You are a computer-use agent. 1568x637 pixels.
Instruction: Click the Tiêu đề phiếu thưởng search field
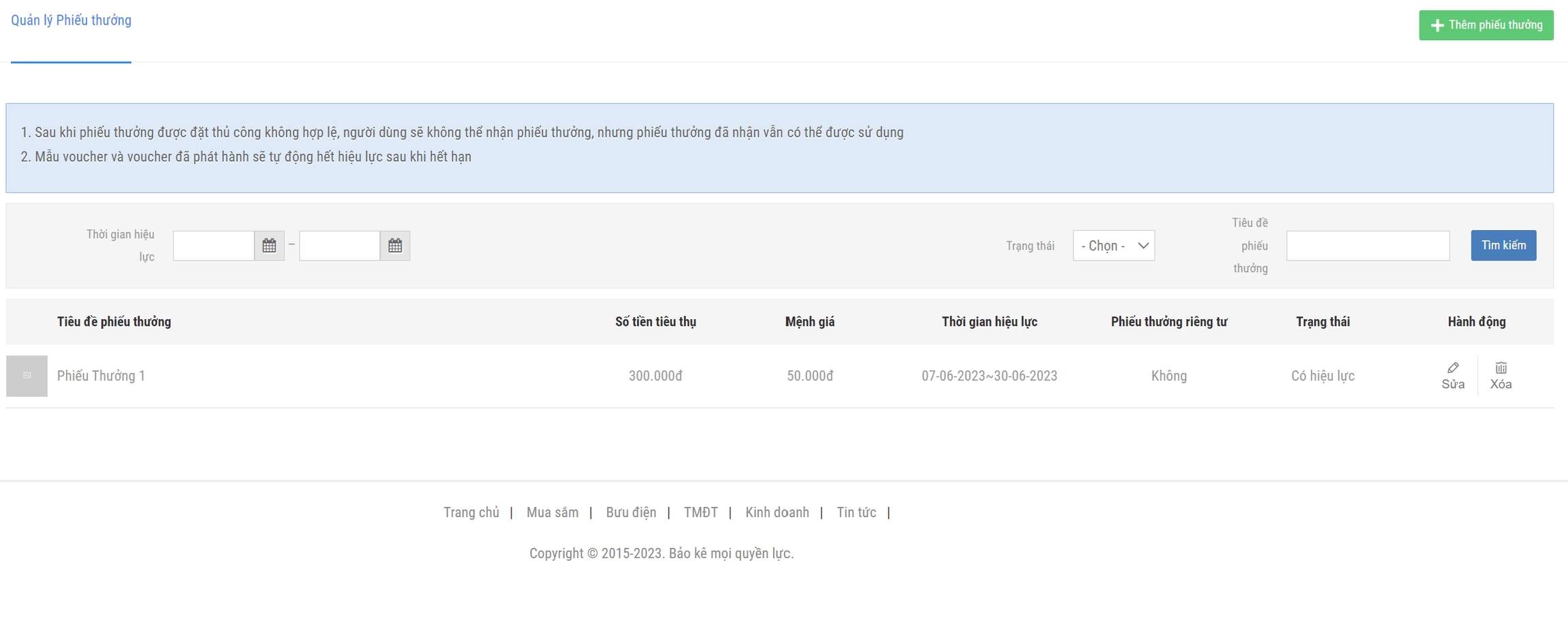[1367, 246]
